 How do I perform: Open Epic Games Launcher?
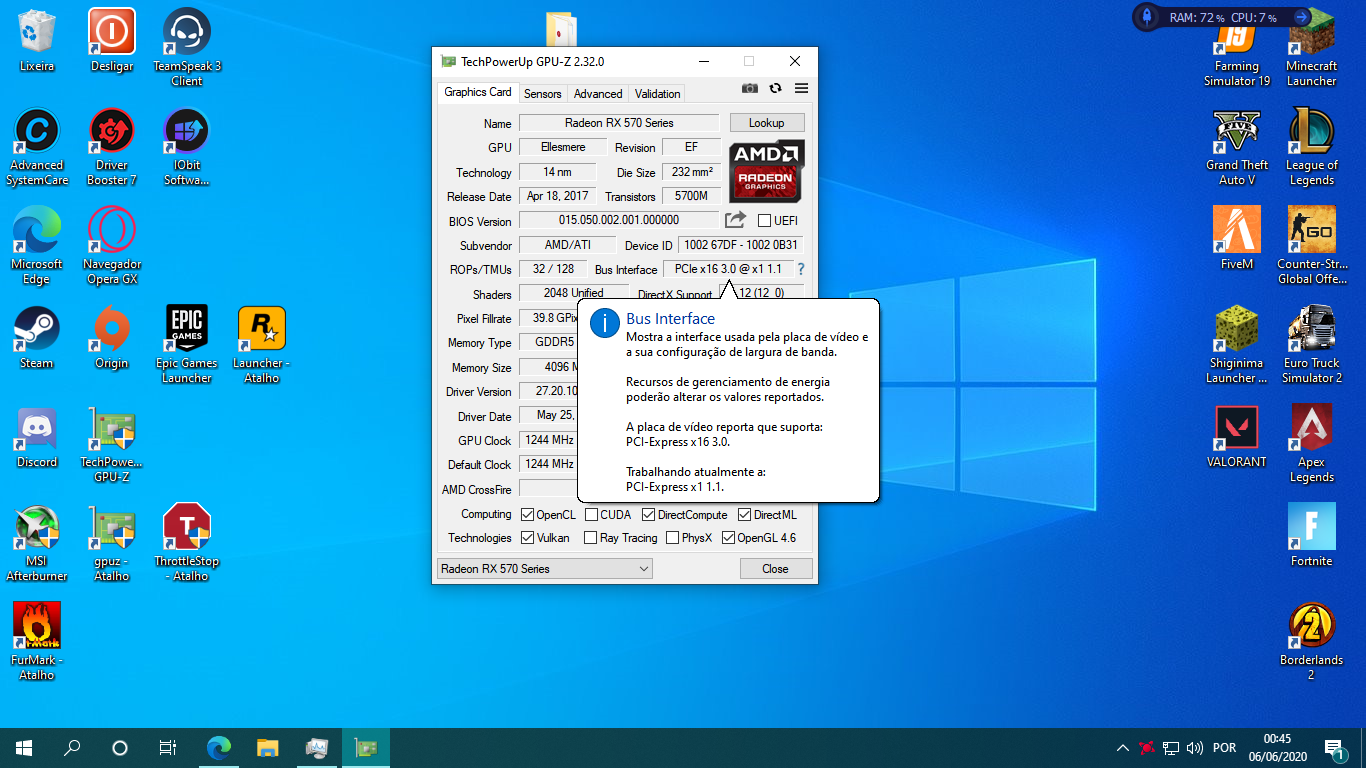(x=187, y=345)
